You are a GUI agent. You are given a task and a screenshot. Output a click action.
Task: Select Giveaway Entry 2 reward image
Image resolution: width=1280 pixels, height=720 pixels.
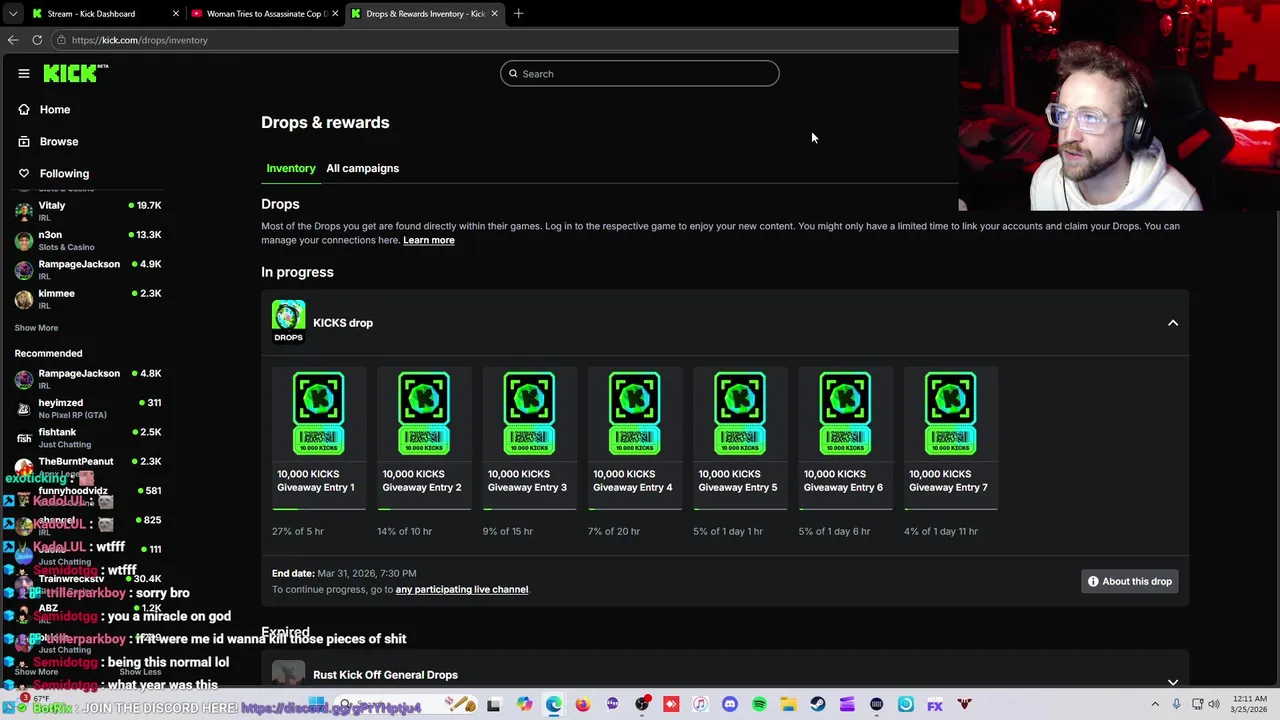pyautogui.click(x=423, y=413)
